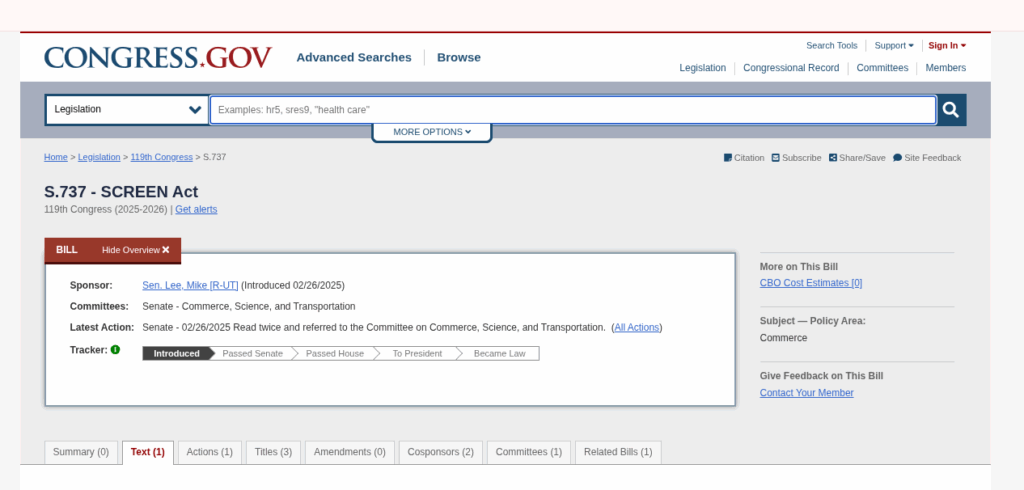Subscribe to this bill via Subscribe icon
The height and width of the screenshot is (490, 1024).
pyautogui.click(x=796, y=157)
